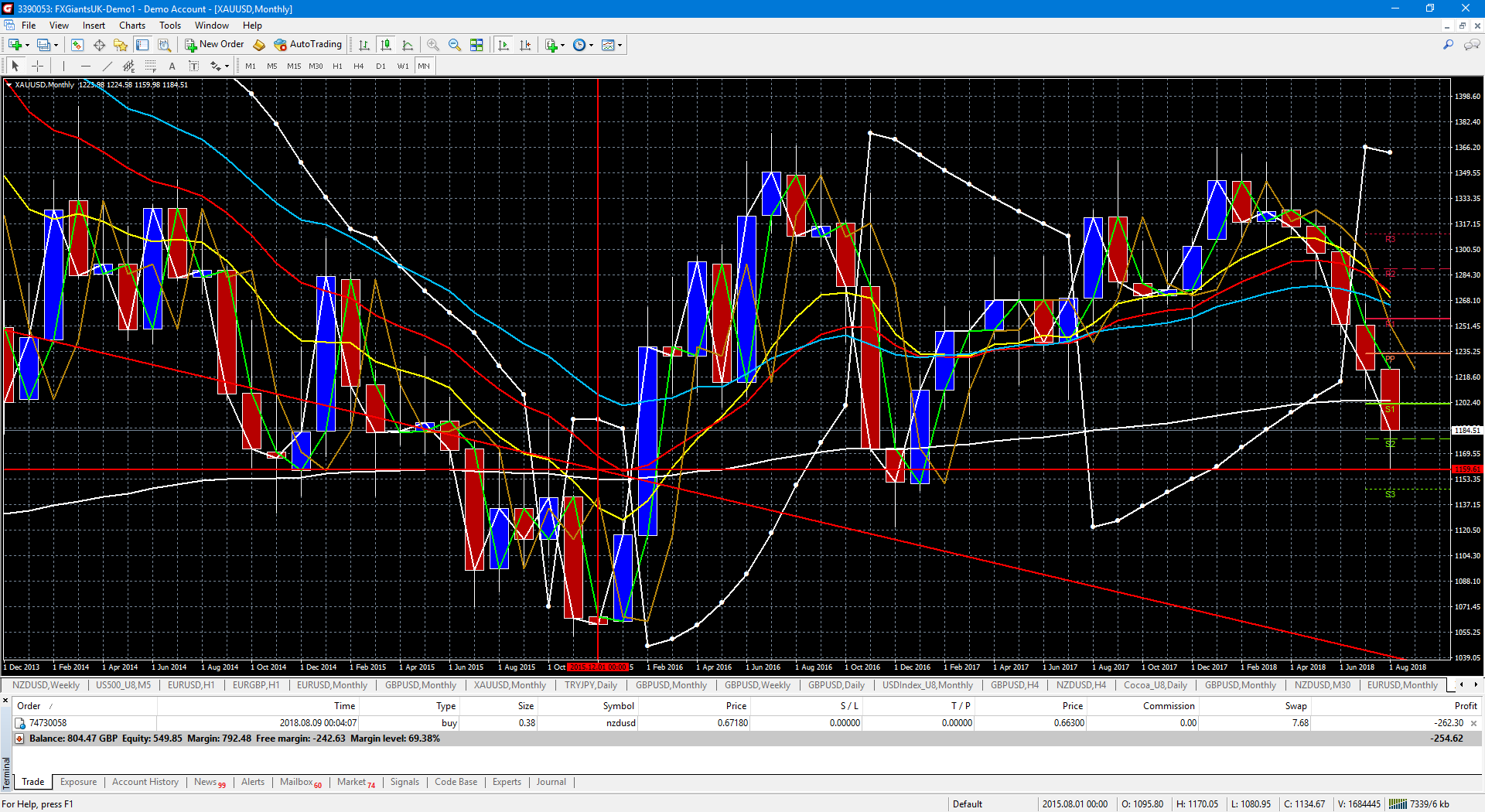Switch to line chart icon
This screenshot has height=812, width=1485.
point(408,45)
